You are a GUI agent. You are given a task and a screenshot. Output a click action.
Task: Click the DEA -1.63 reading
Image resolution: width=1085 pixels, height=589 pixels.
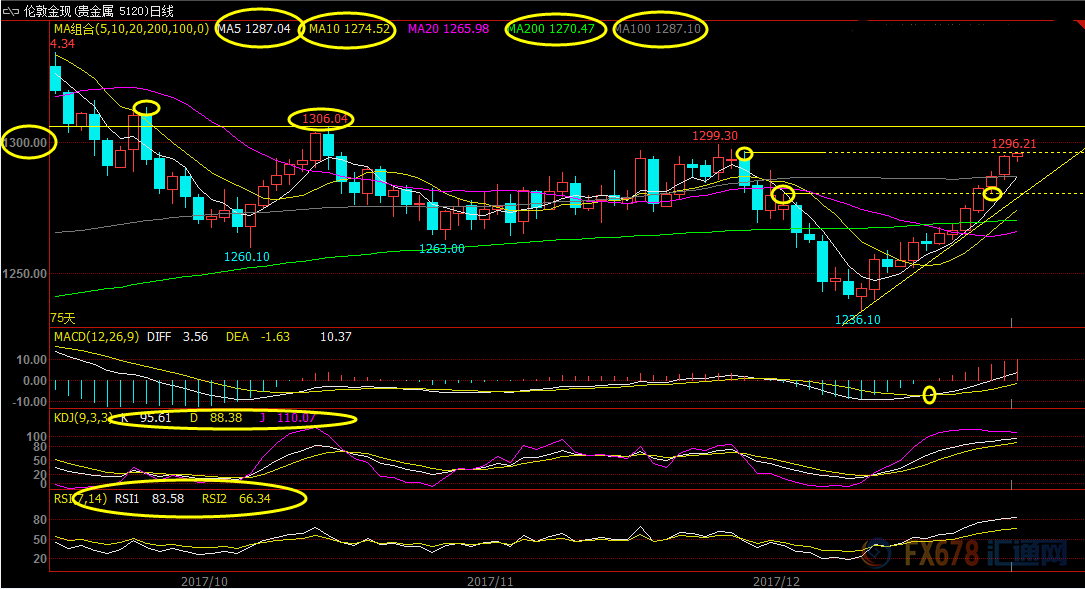(x=257, y=337)
